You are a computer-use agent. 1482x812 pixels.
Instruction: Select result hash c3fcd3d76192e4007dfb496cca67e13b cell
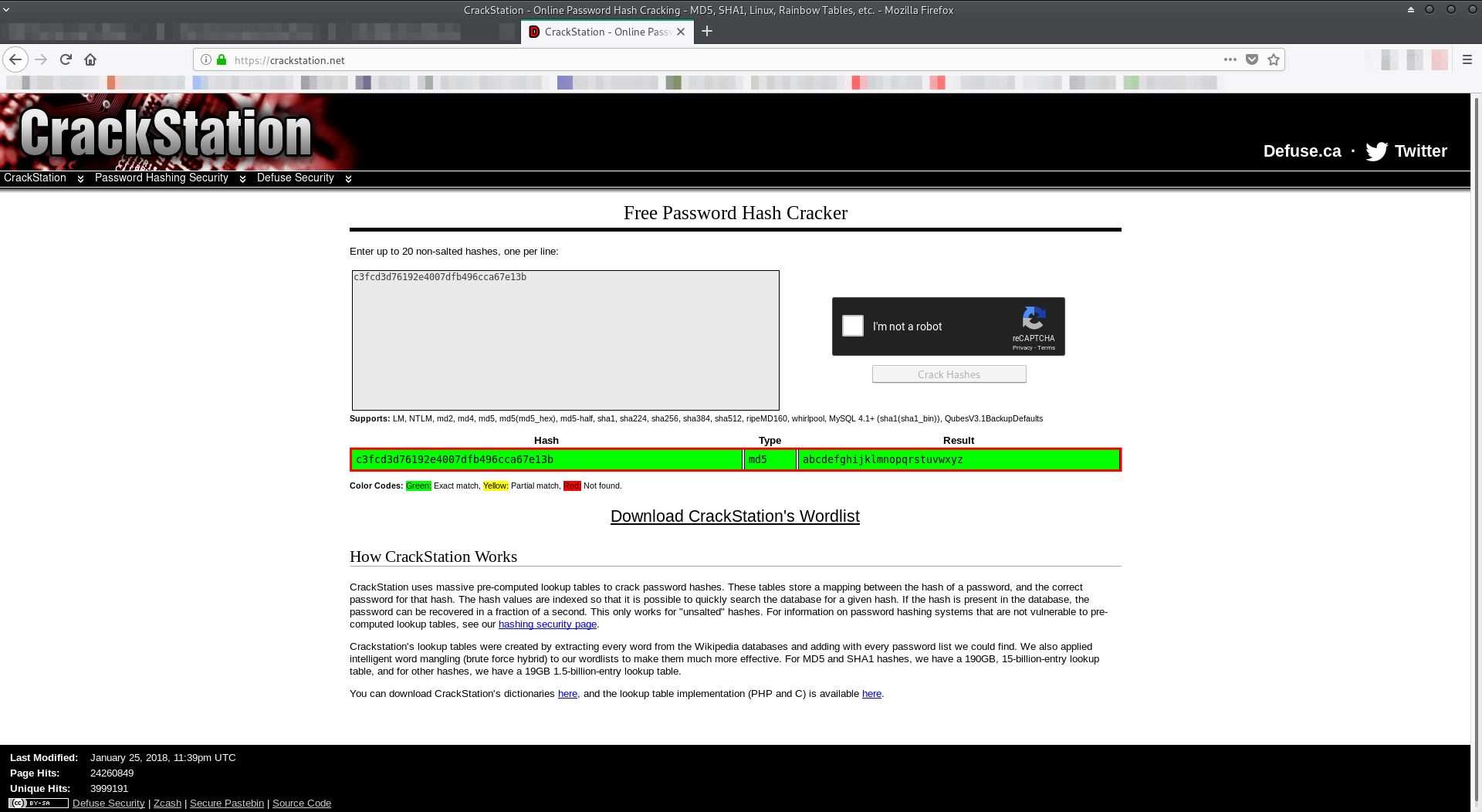(x=546, y=460)
